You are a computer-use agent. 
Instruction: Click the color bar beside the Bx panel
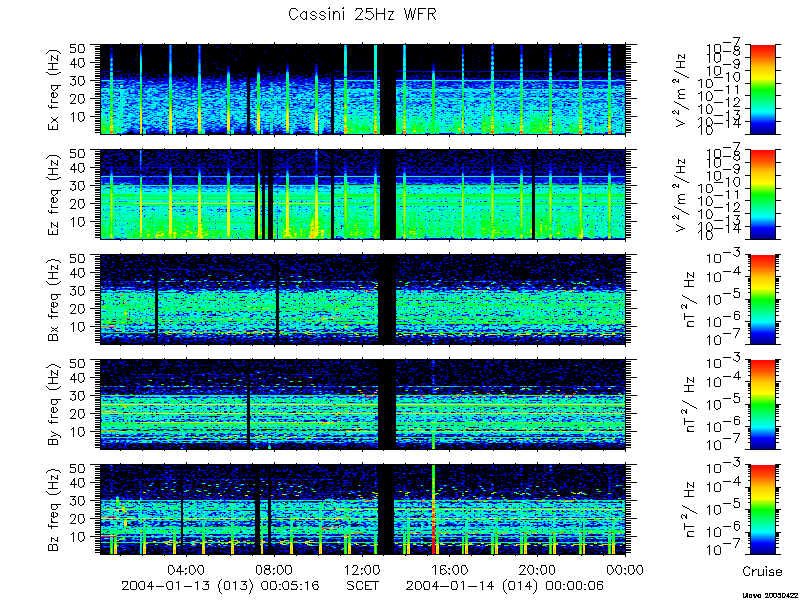pos(762,299)
